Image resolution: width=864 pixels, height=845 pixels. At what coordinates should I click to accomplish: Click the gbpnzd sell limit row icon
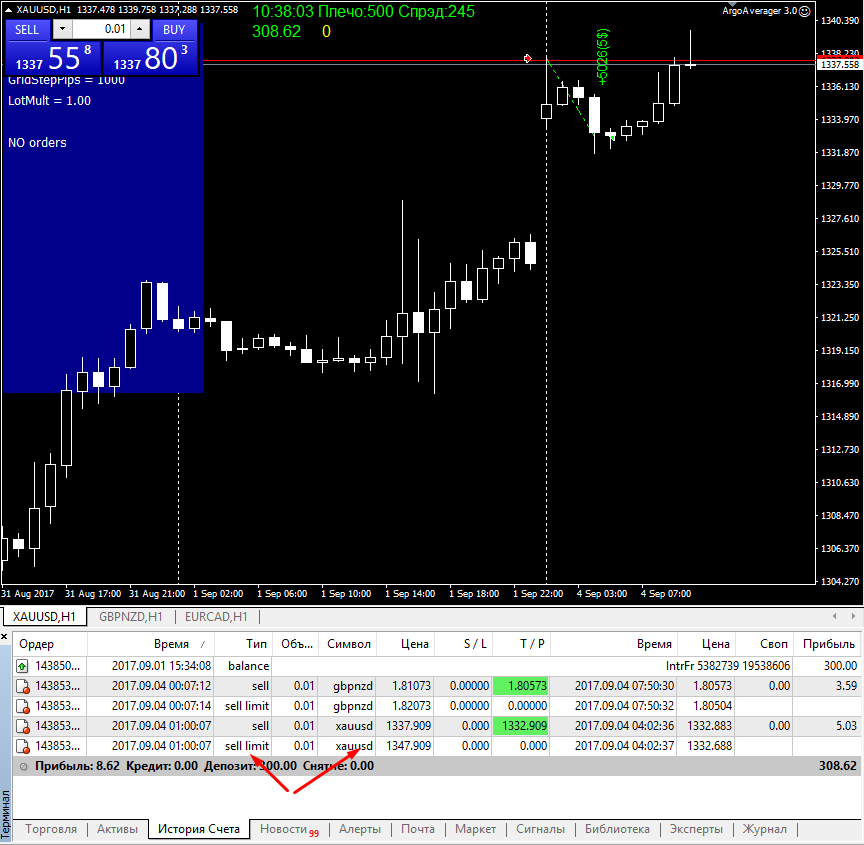22,706
